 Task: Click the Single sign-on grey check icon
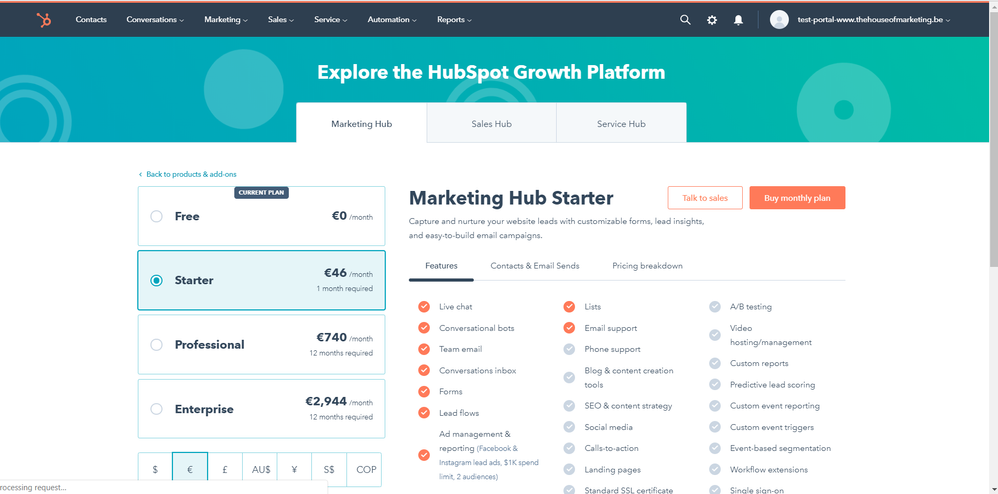pos(715,490)
